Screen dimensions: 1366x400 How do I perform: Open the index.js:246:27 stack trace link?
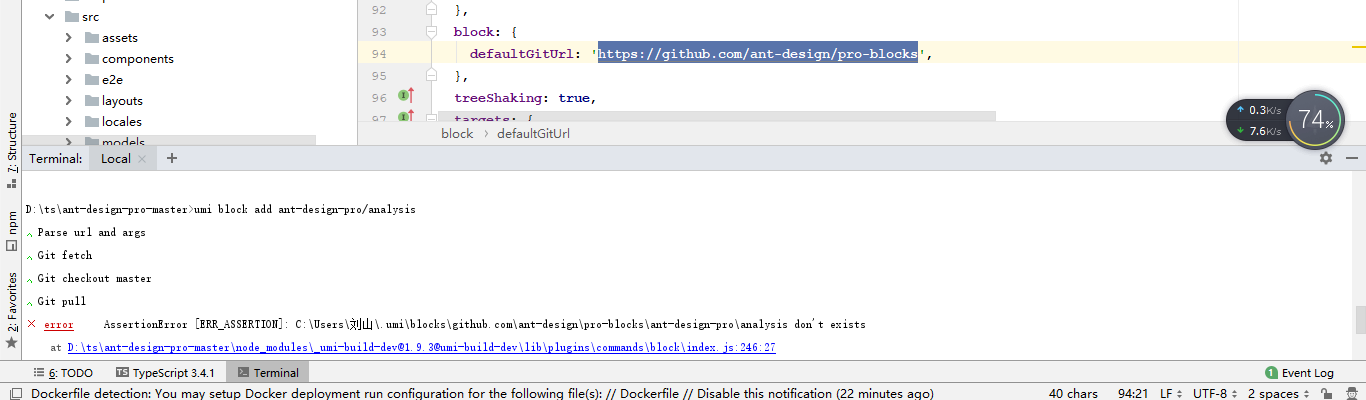[421, 347]
